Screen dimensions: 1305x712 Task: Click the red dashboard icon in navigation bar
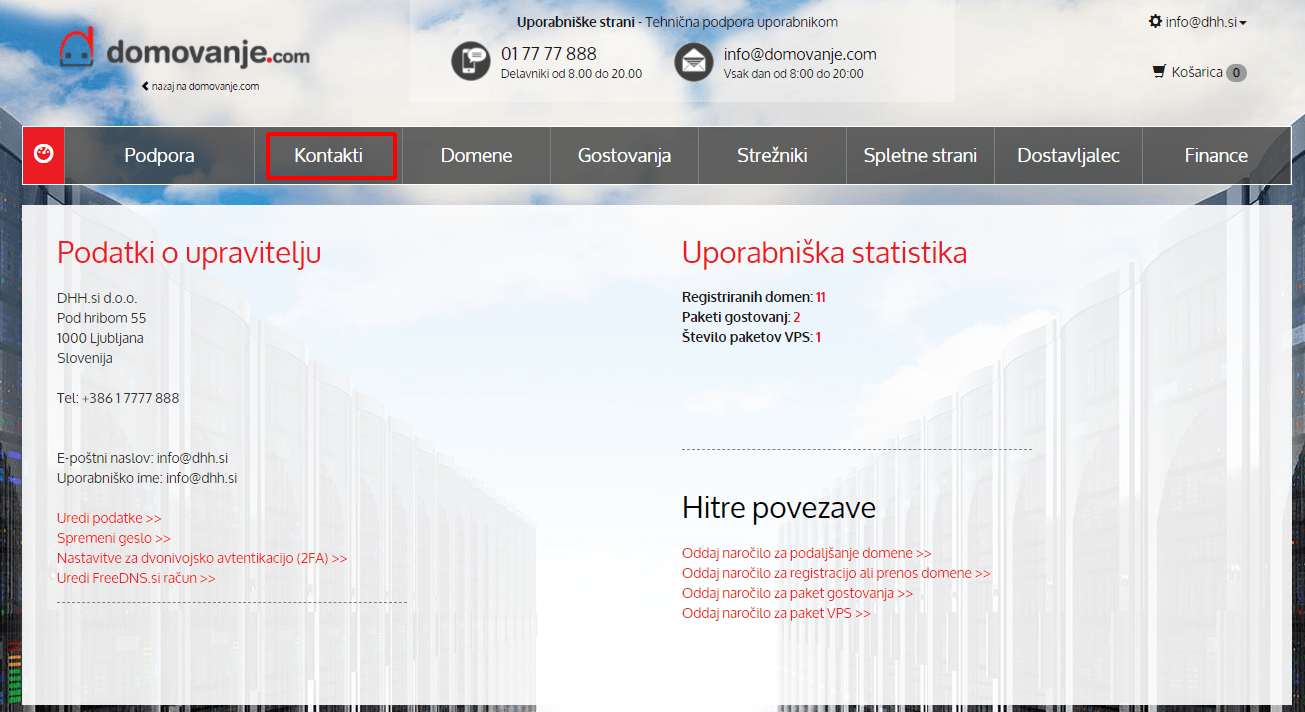[x=44, y=155]
